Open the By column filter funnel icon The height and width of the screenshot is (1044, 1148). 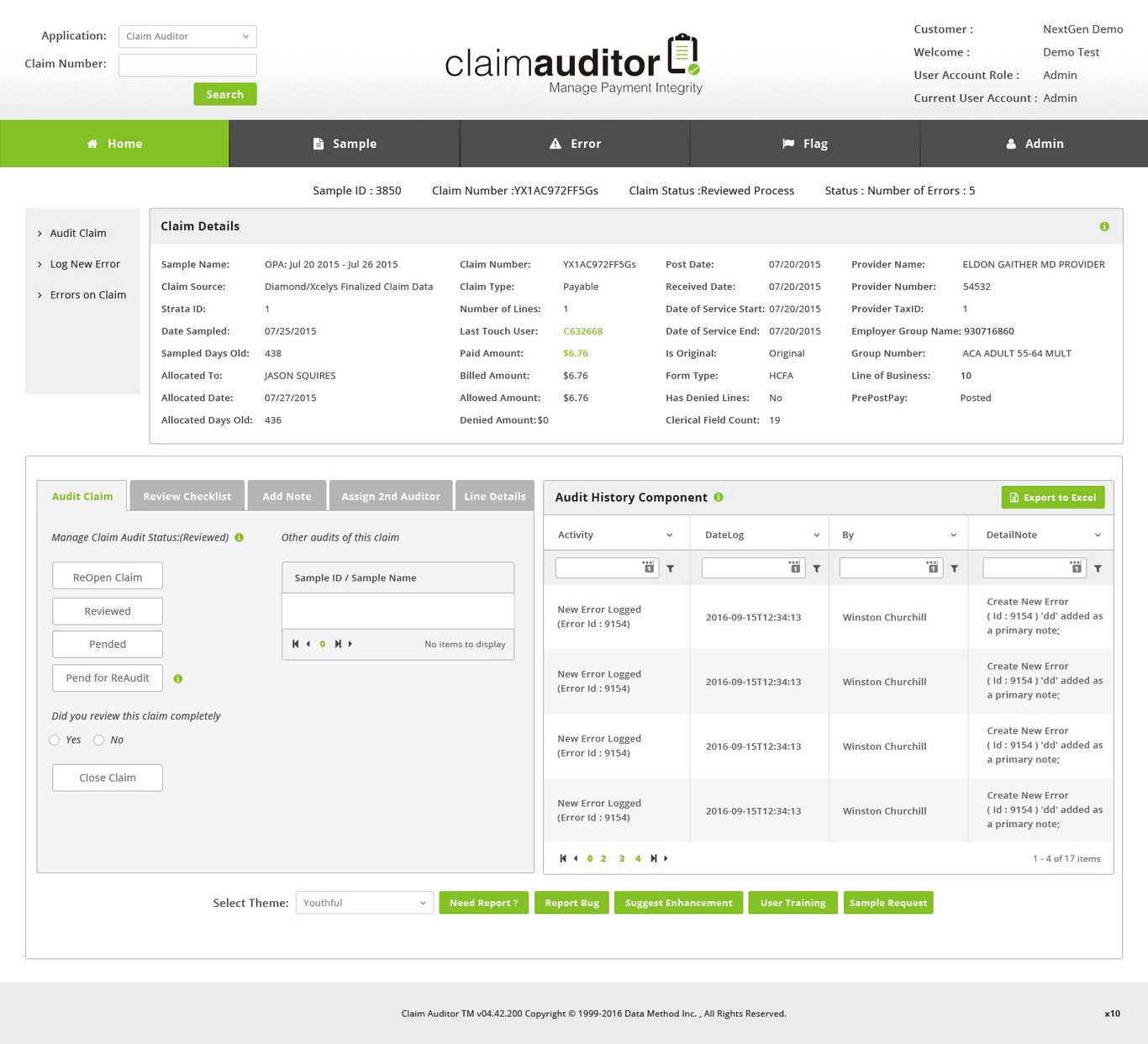(x=955, y=568)
